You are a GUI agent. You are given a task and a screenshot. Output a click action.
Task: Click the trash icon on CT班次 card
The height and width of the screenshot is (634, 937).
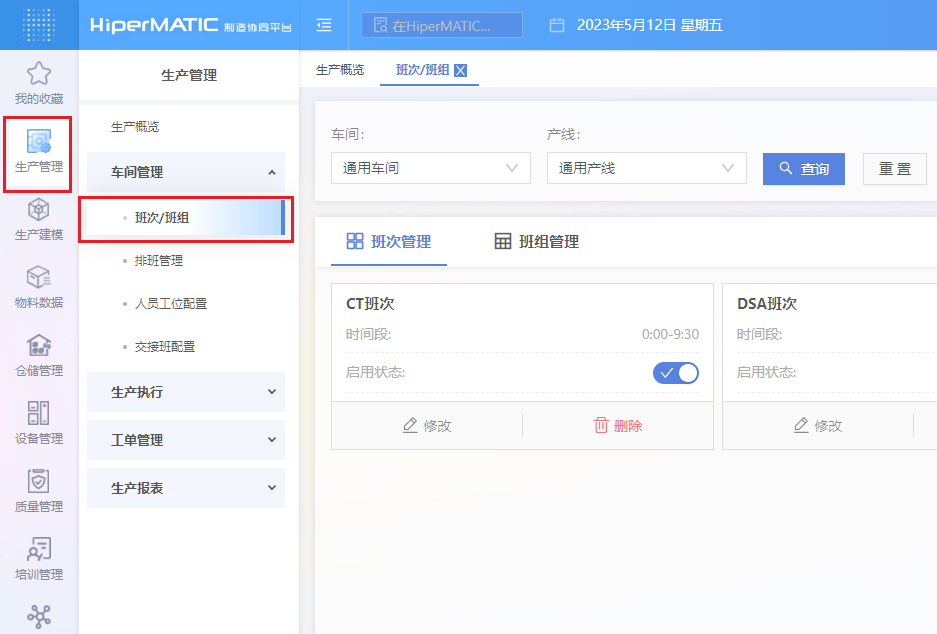[x=601, y=425]
